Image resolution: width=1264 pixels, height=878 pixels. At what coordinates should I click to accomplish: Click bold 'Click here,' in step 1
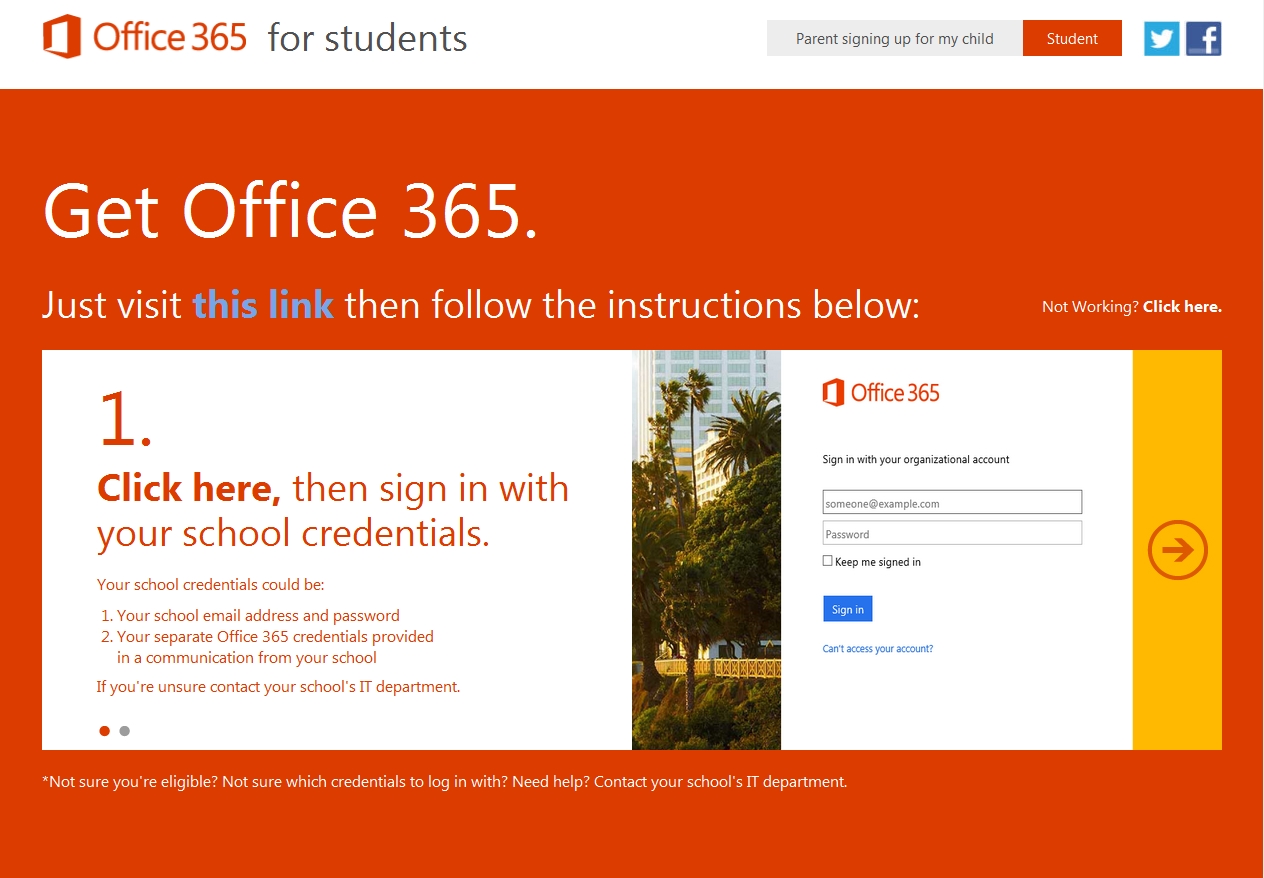pyautogui.click(x=189, y=488)
